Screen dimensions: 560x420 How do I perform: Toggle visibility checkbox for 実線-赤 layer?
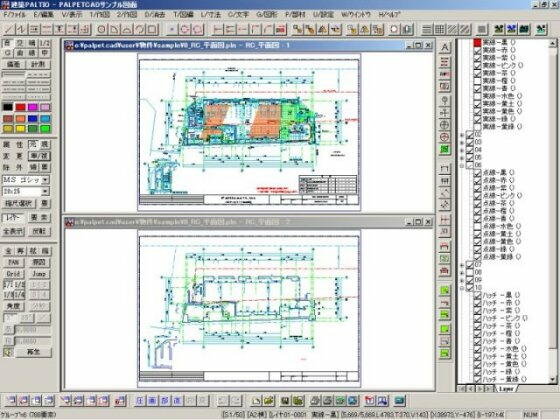pos(477,50)
